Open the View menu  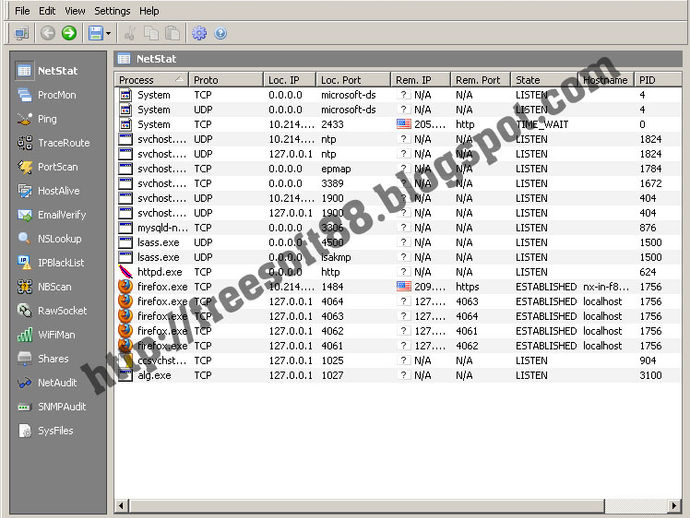tap(75, 11)
